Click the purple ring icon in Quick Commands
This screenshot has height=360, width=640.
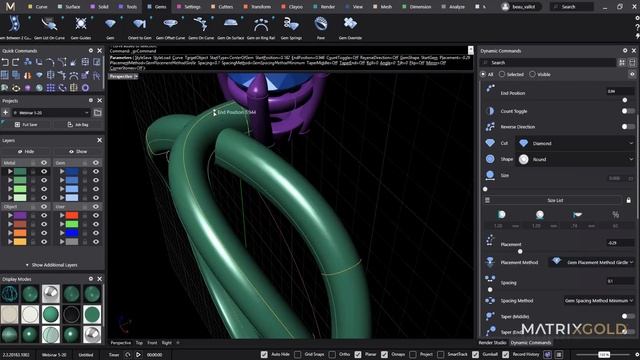pos(85,88)
